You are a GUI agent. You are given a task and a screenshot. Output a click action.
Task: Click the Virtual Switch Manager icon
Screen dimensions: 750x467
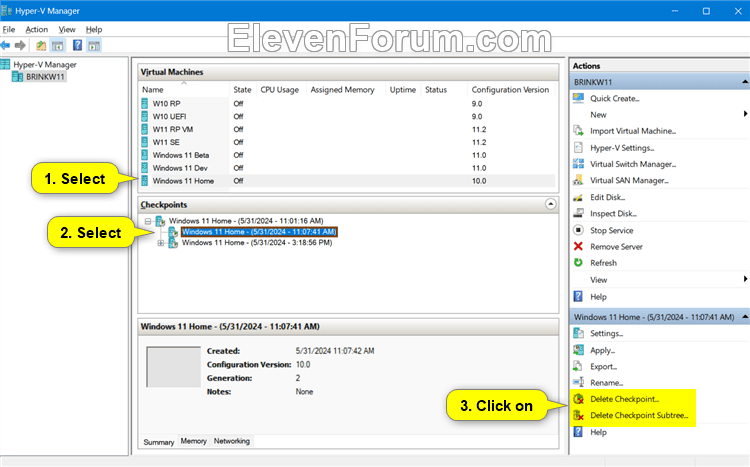click(578, 164)
